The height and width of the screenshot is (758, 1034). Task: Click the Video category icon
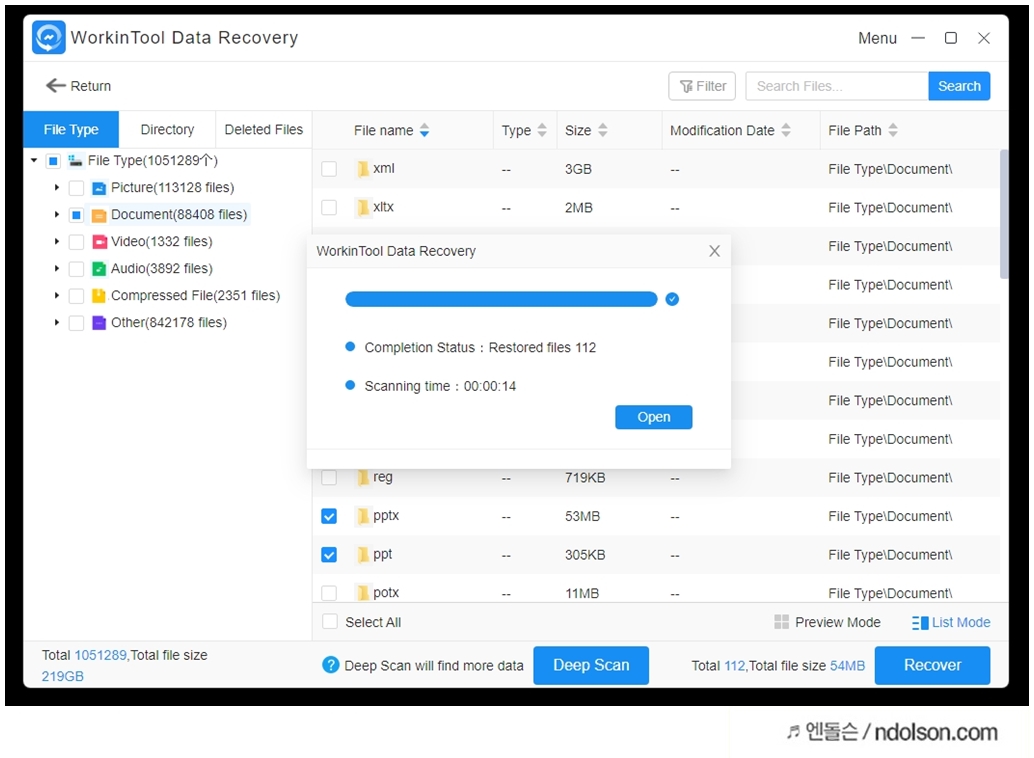coord(99,242)
